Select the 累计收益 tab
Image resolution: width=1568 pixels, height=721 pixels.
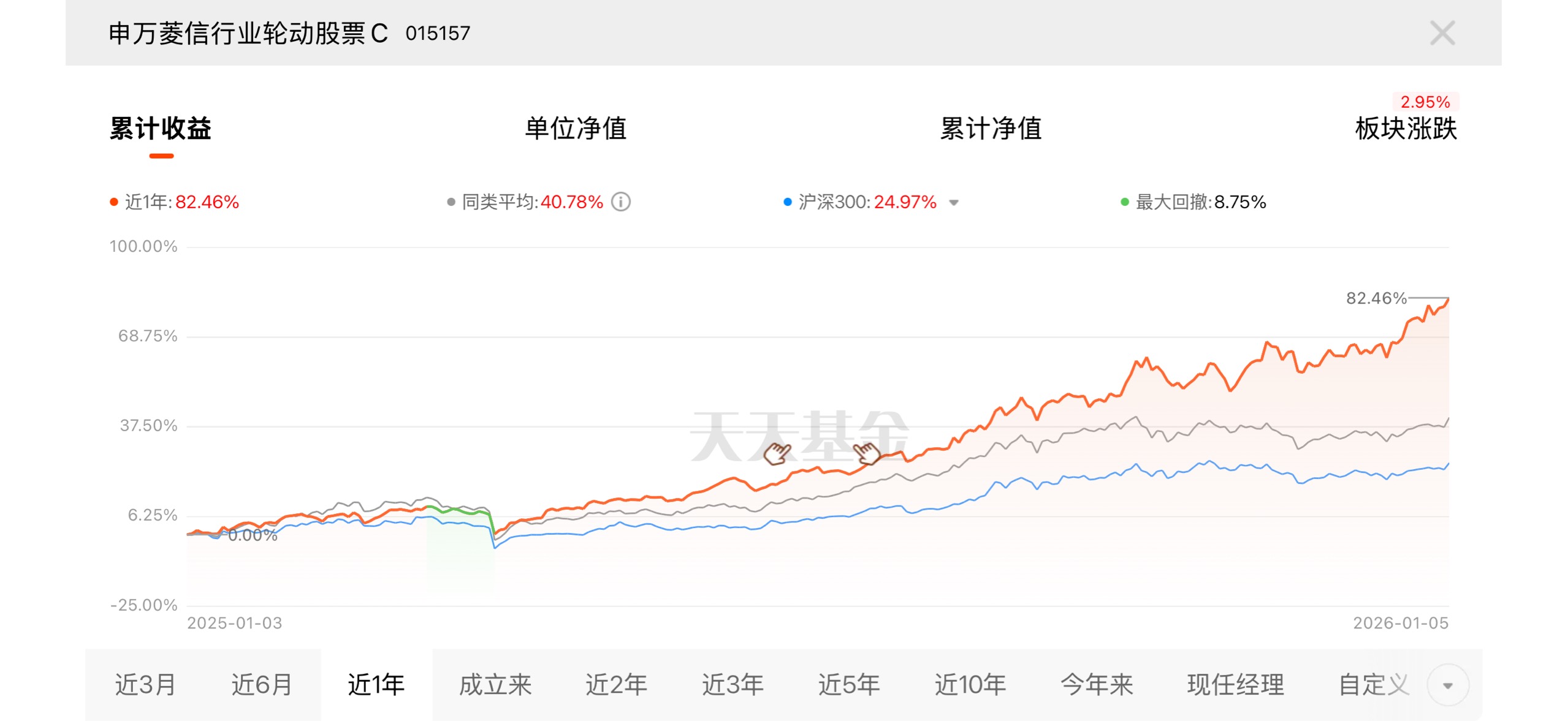(161, 129)
